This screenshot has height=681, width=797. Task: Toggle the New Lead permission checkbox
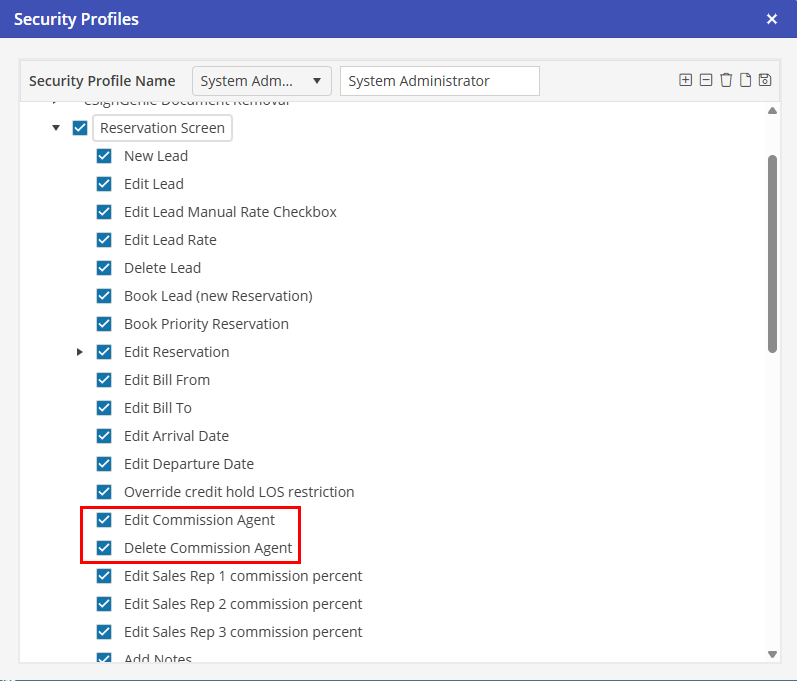pyautogui.click(x=104, y=156)
